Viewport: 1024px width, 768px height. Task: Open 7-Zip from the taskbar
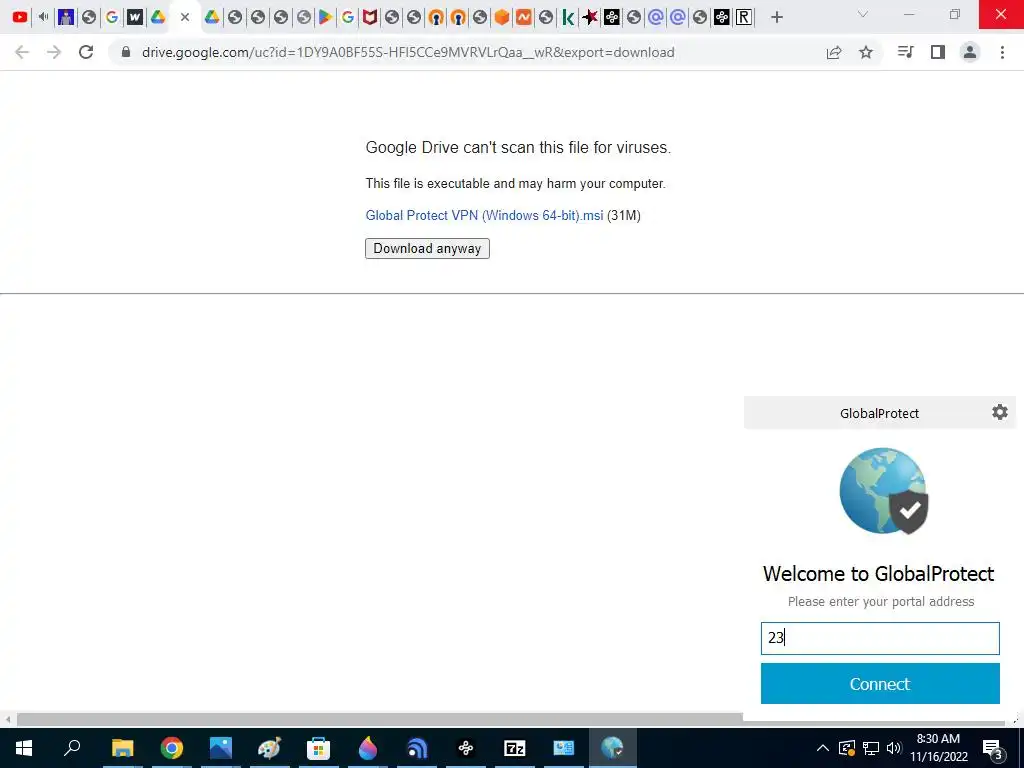(515, 748)
